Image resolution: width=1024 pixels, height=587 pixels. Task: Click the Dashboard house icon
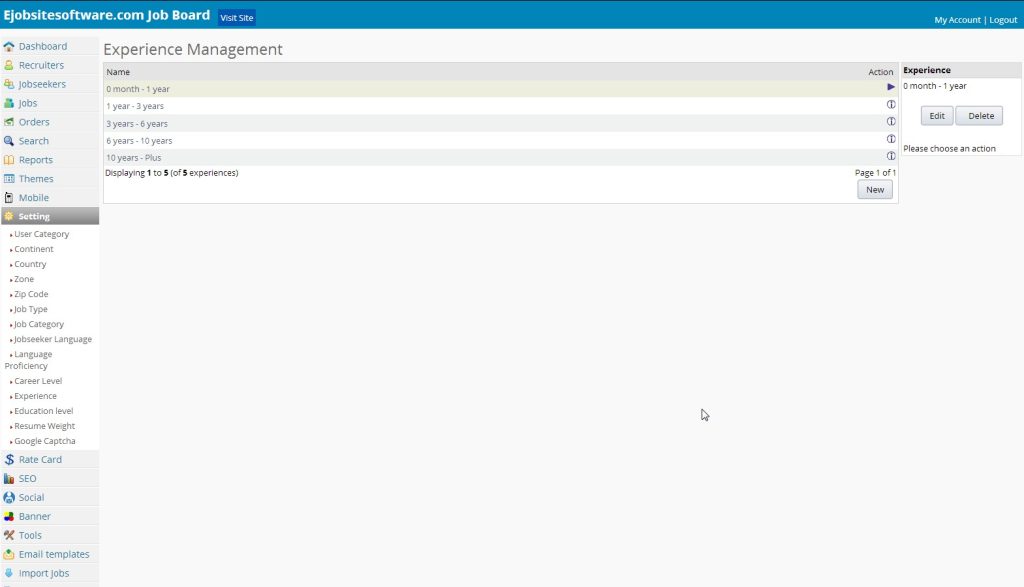9,46
